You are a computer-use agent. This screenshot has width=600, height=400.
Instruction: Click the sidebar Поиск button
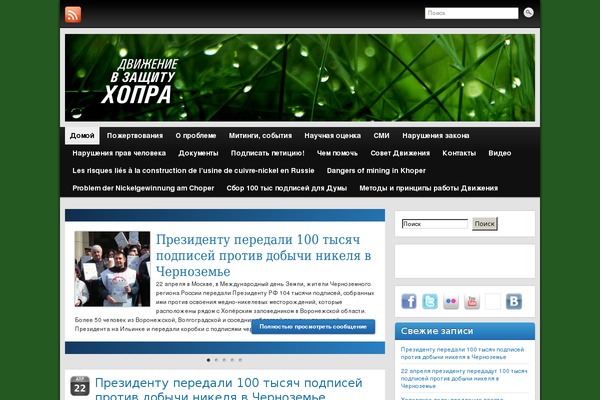tap(485, 224)
